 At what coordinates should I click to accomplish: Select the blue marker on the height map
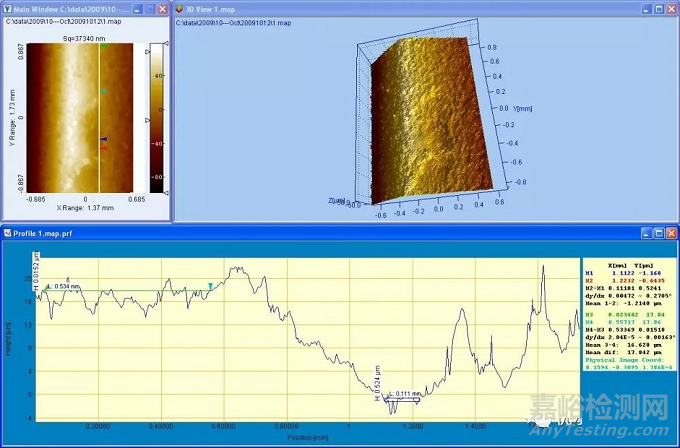pos(103,140)
